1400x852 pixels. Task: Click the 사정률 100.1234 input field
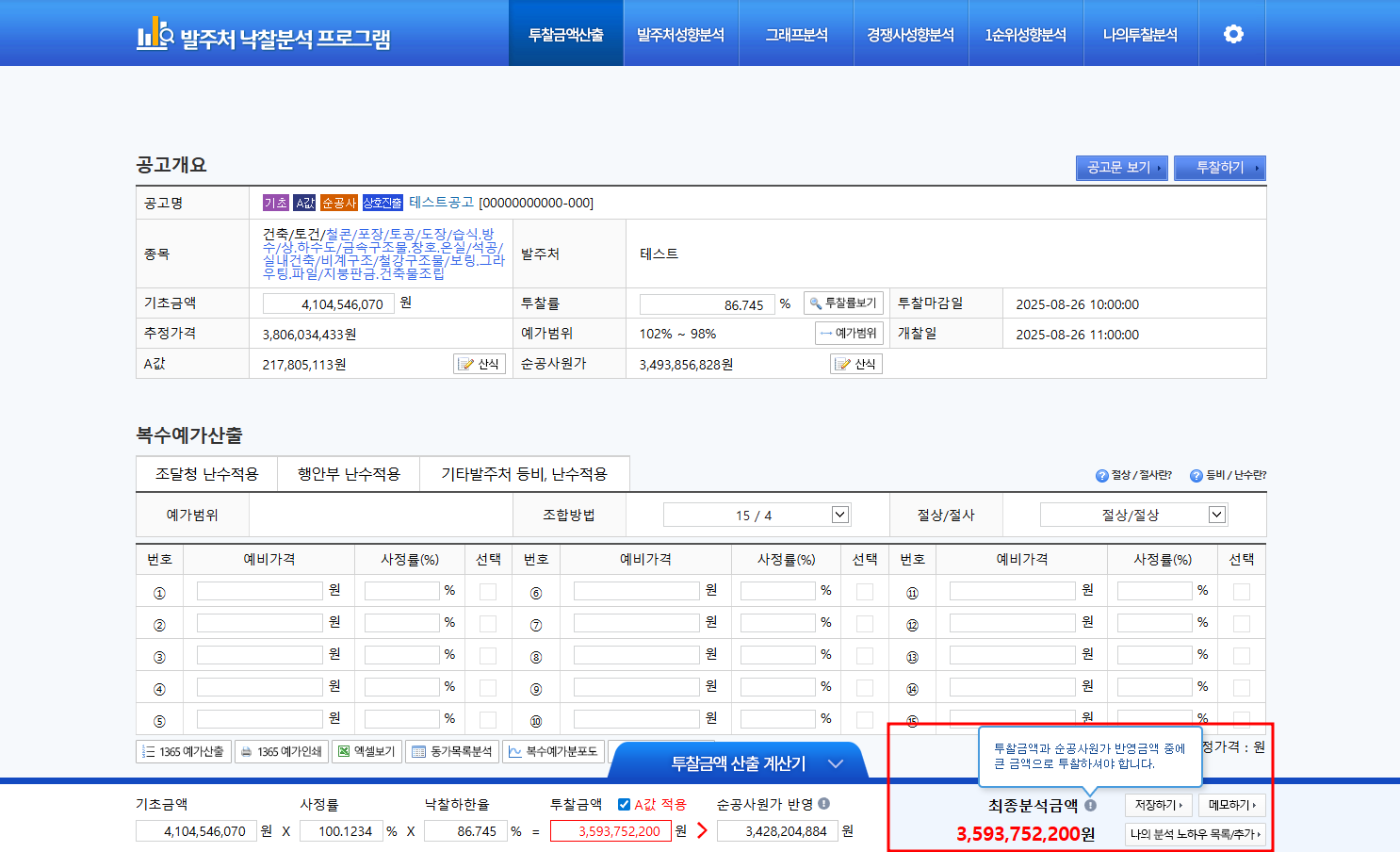(x=341, y=831)
